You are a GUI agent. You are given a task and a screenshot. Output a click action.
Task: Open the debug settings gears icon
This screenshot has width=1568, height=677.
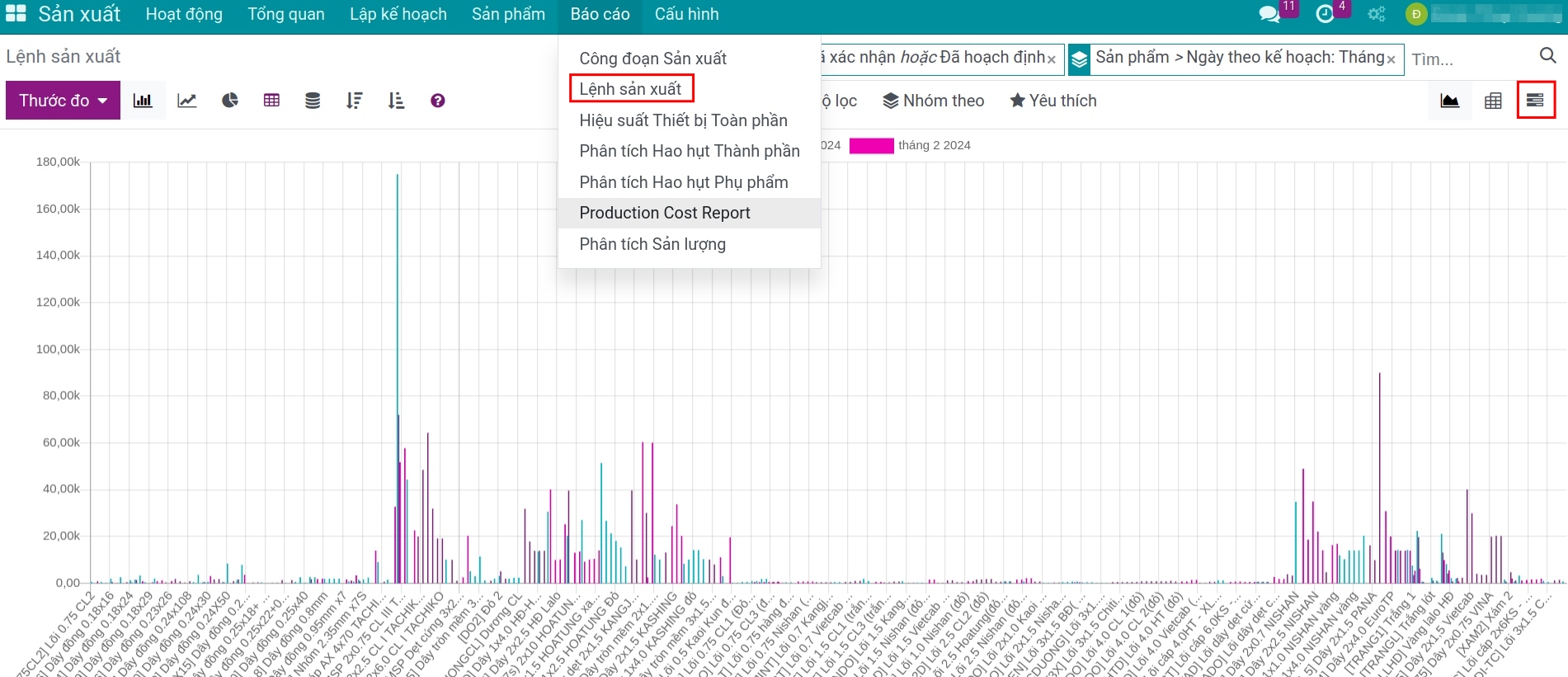pos(1377,14)
